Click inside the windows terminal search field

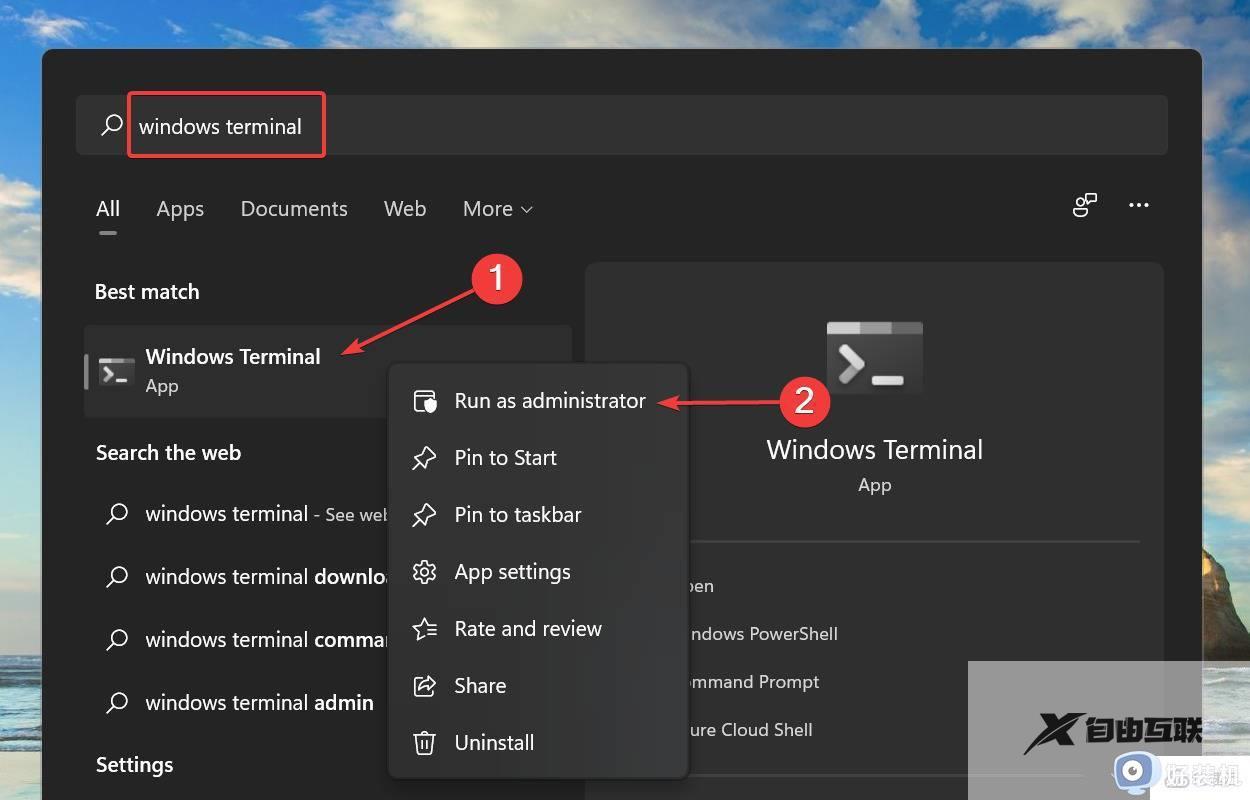[220, 125]
